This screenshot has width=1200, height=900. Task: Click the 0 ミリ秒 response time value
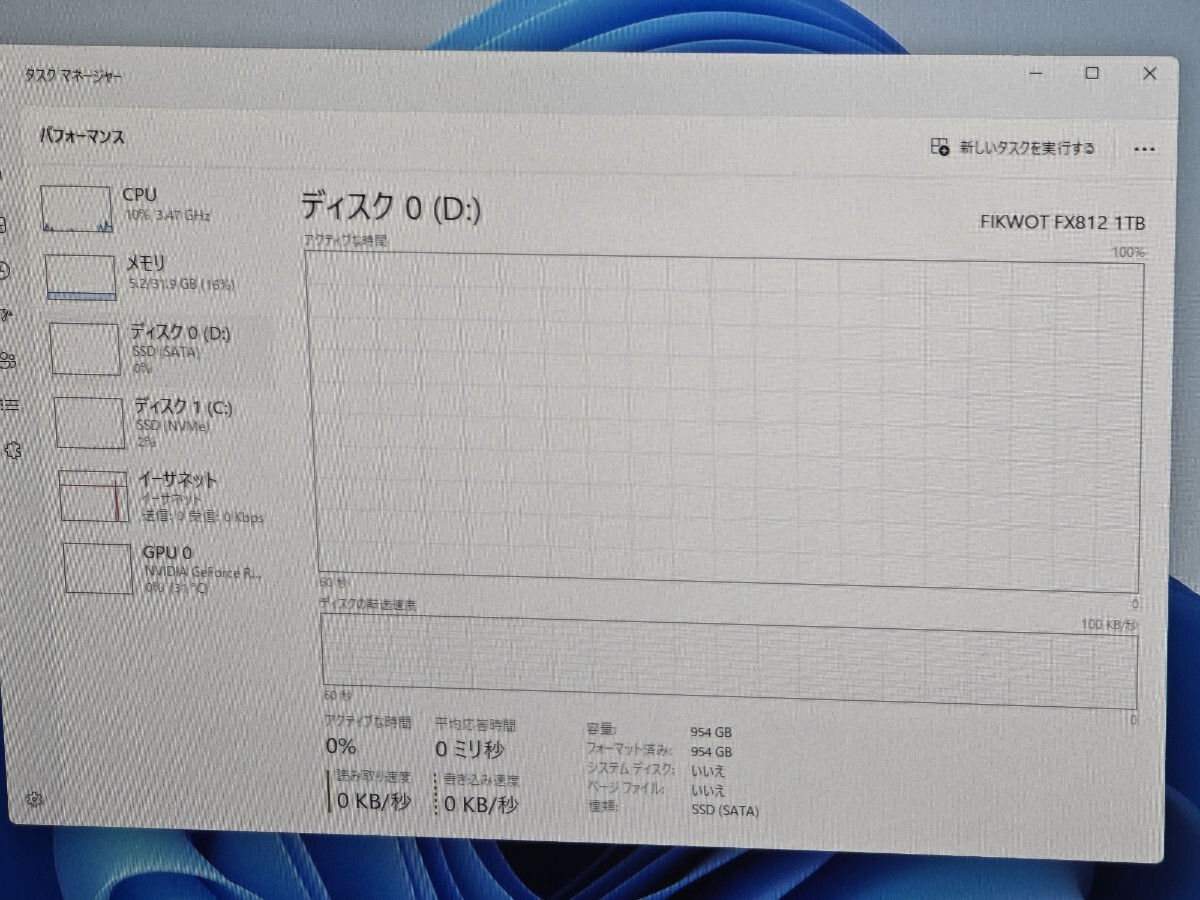(469, 749)
